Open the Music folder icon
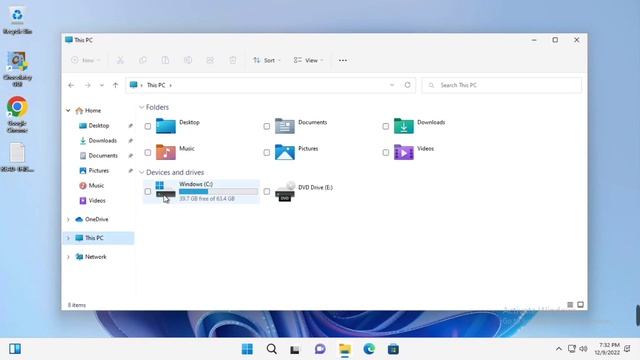Viewport: 640px width, 360px height. coord(166,152)
